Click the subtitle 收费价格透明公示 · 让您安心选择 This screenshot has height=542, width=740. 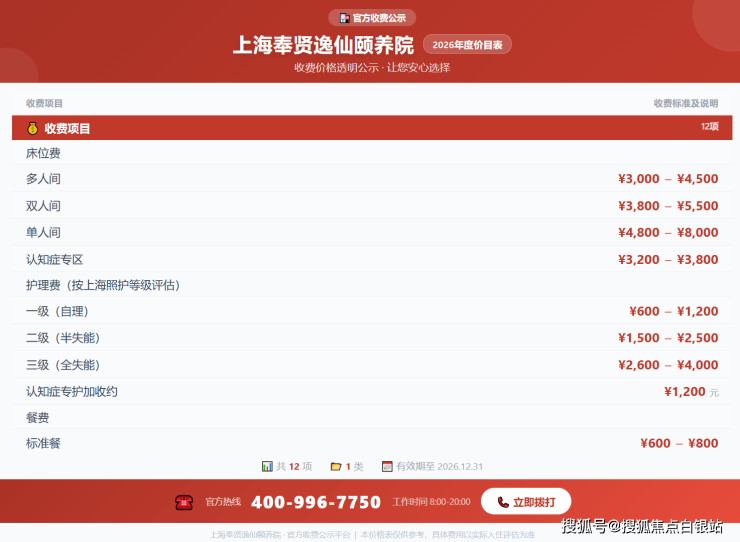(372, 68)
